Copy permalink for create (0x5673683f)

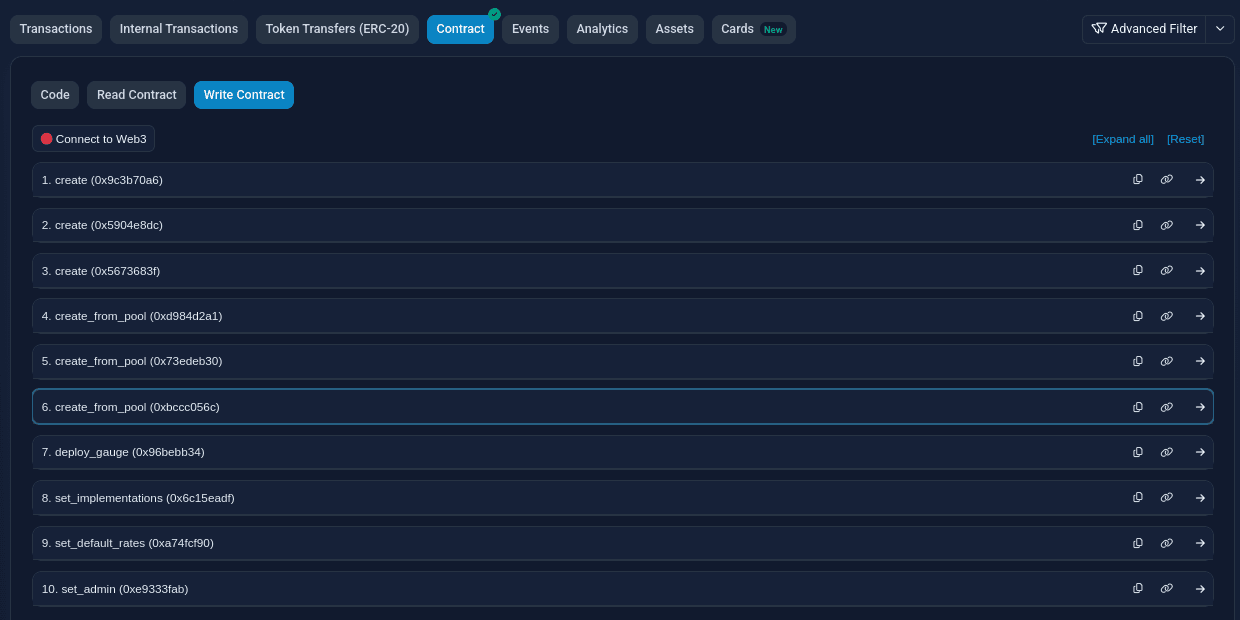1167,271
